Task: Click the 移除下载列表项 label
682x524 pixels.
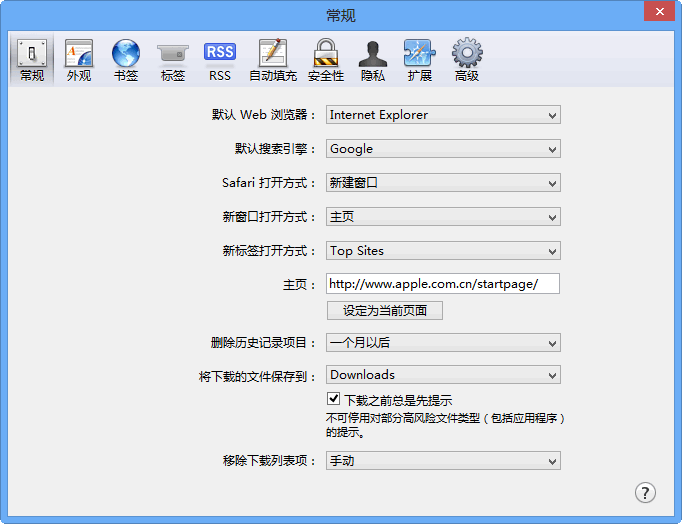Action: click(x=269, y=461)
